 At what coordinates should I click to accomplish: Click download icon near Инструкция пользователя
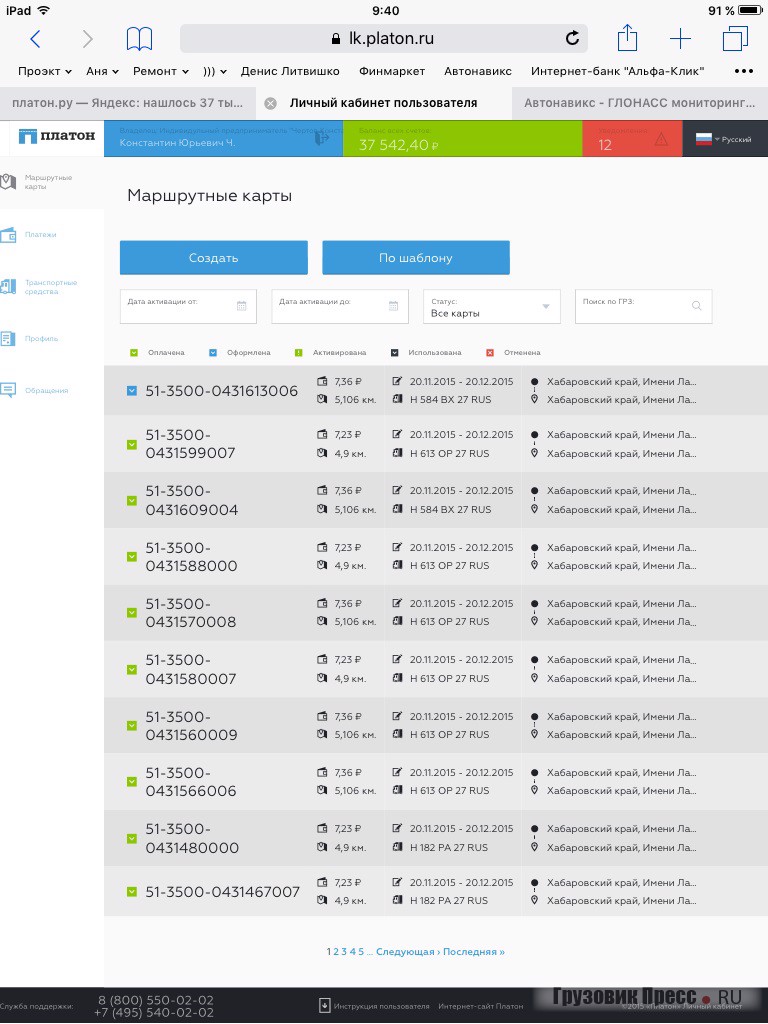tap(324, 1006)
